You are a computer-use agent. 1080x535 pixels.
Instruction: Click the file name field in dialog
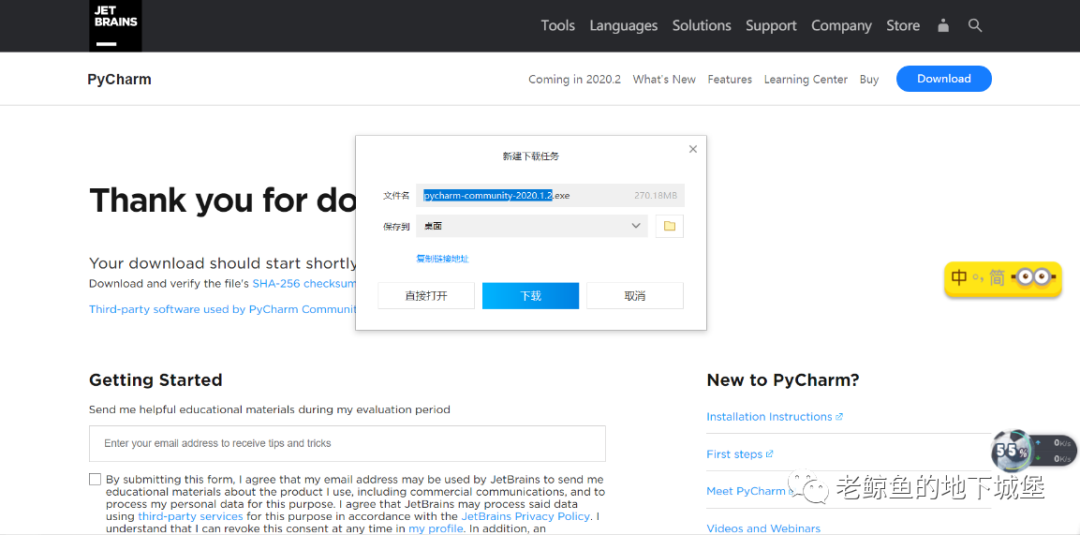point(550,196)
